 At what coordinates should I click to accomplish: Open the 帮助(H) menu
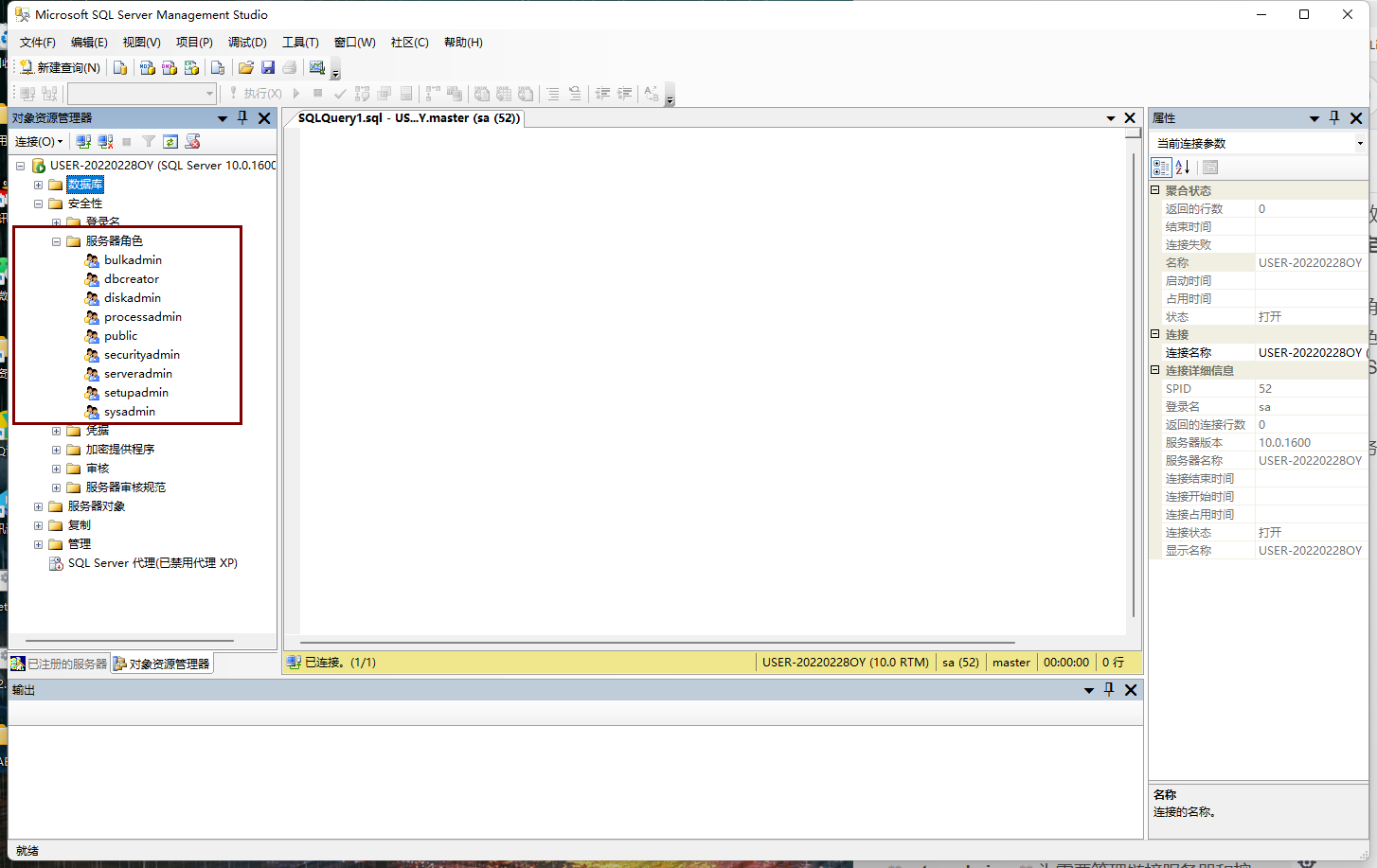(x=463, y=43)
